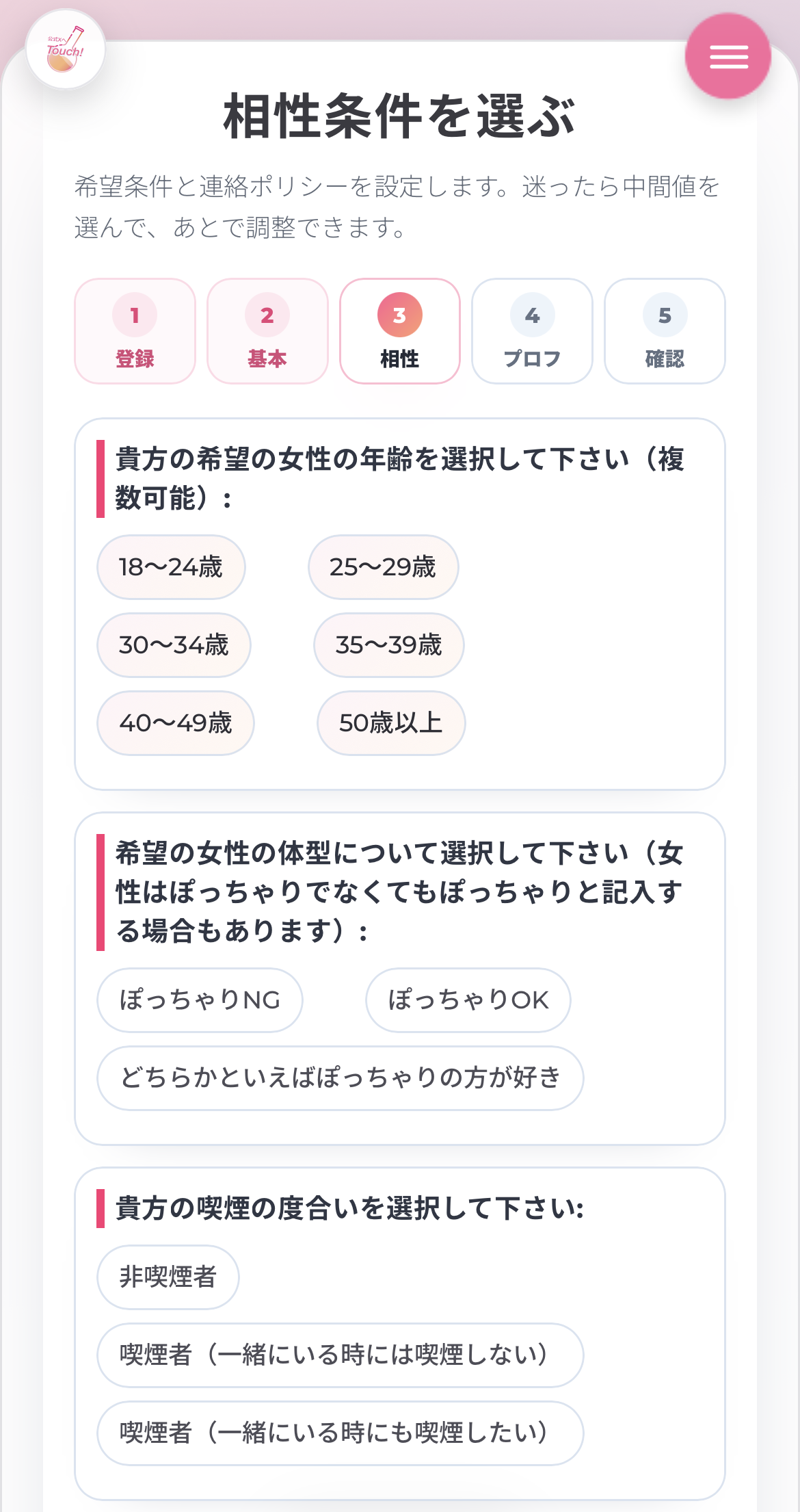Pick age range 35〜39歳

pyautogui.click(x=388, y=645)
